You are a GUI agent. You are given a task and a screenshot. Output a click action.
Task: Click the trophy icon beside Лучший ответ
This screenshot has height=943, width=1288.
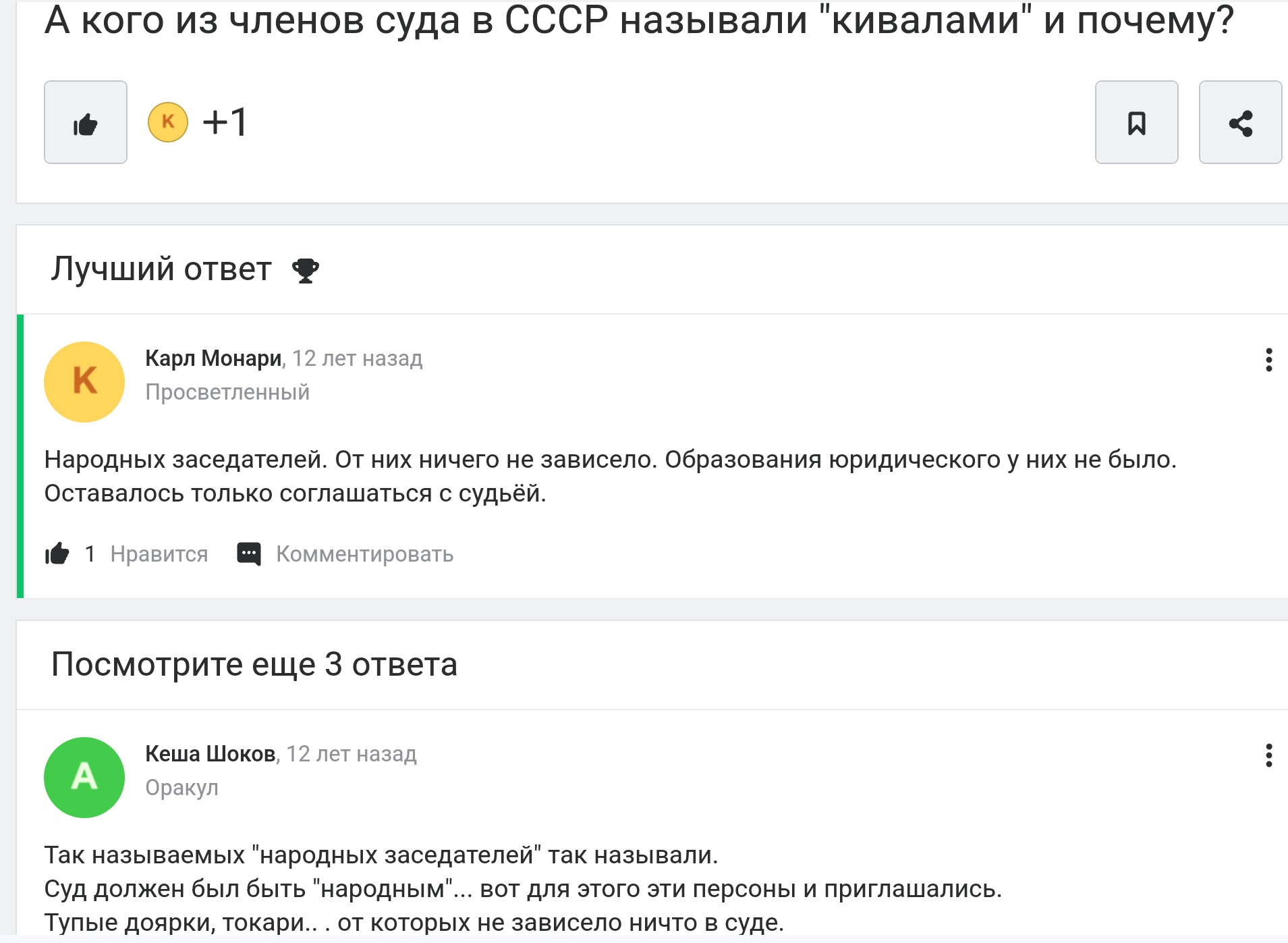305,270
